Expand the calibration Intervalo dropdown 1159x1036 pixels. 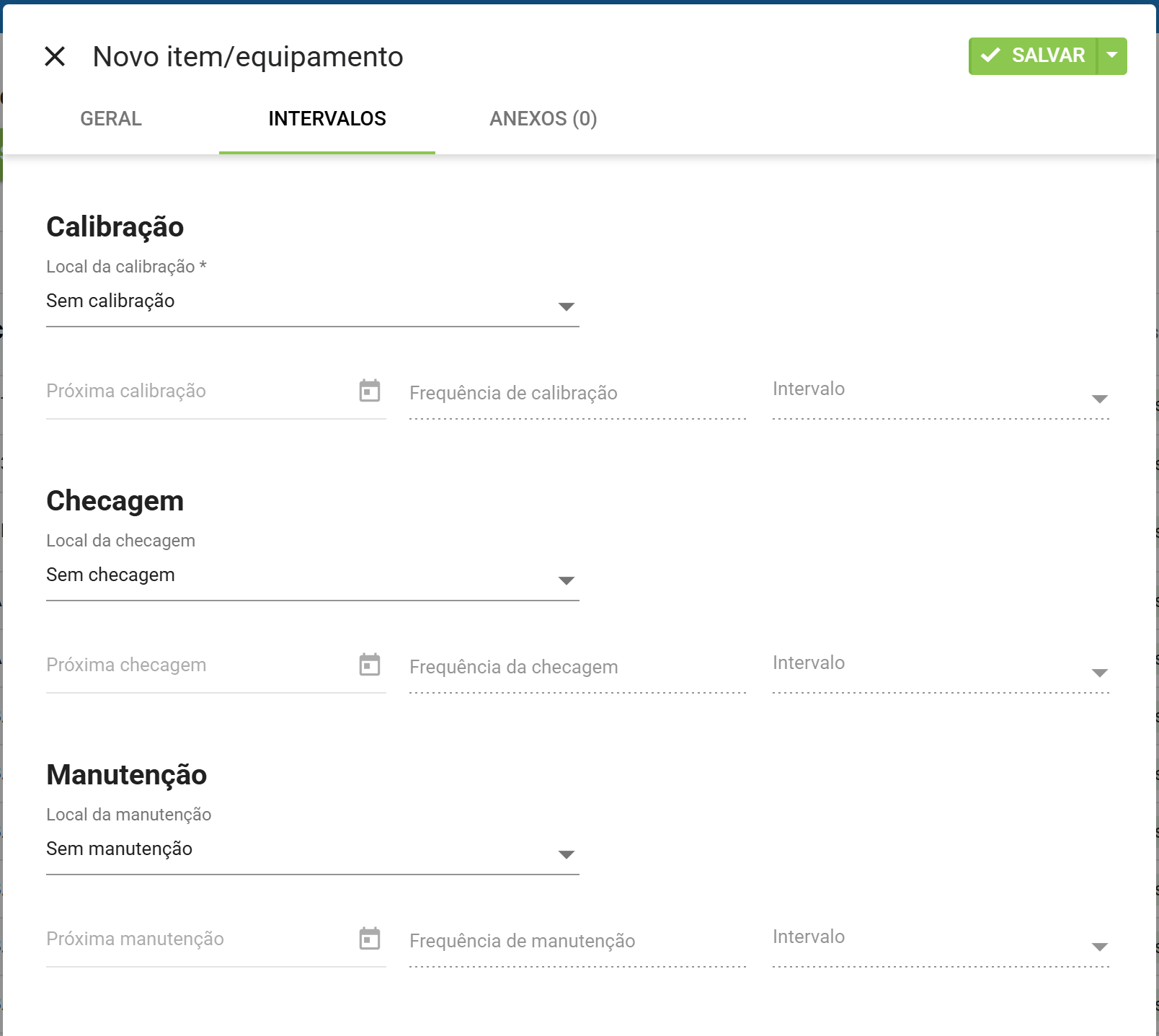tap(941, 393)
